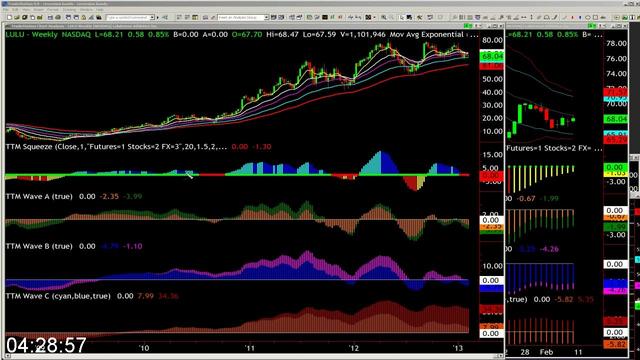Open the View menu
This screenshot has width=640, height=360.
[x=26, y=9]
